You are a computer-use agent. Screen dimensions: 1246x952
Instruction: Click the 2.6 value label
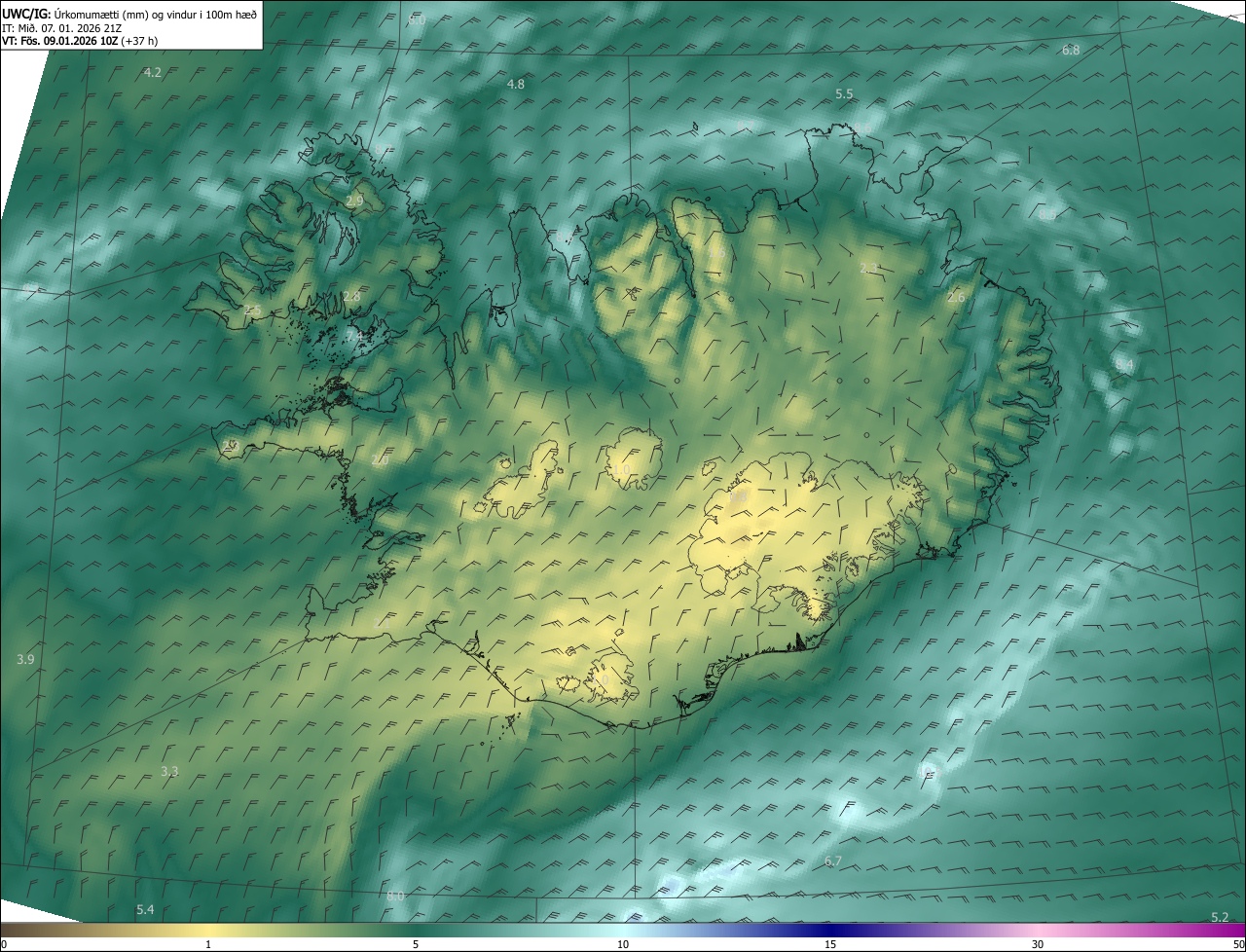(956, 297)
